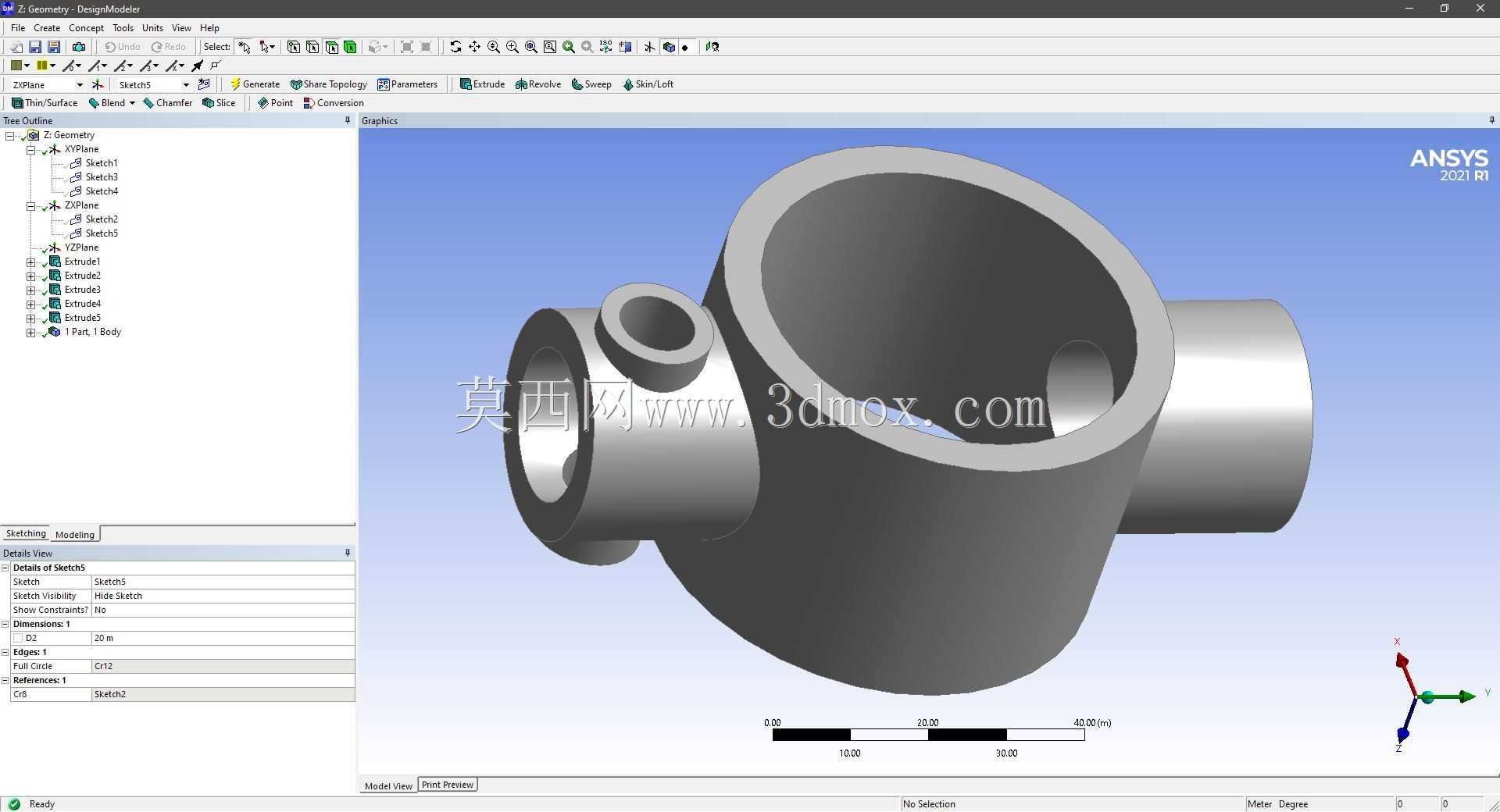Viewport: 1500px width, 812px height.
Task: Switch to the Sketching tab
Action: pyautogui.click(x=26, y=533)
